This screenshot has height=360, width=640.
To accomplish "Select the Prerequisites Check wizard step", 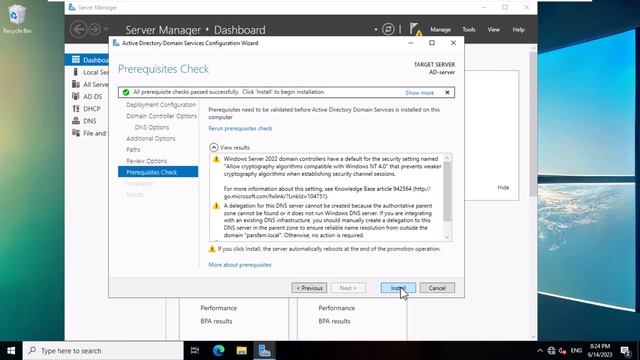I will pyautogui.click(x=158, y=172).
